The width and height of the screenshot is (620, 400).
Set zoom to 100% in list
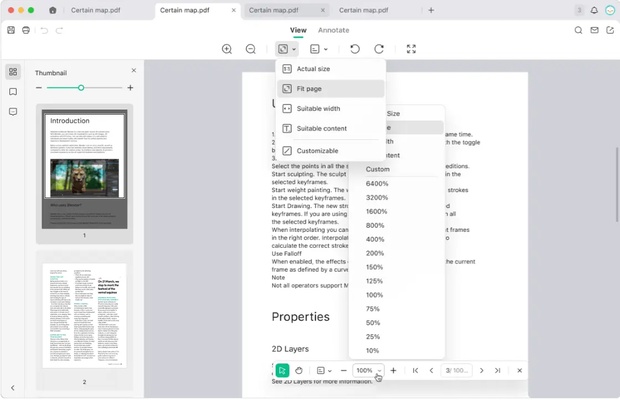tap(374, 295)
